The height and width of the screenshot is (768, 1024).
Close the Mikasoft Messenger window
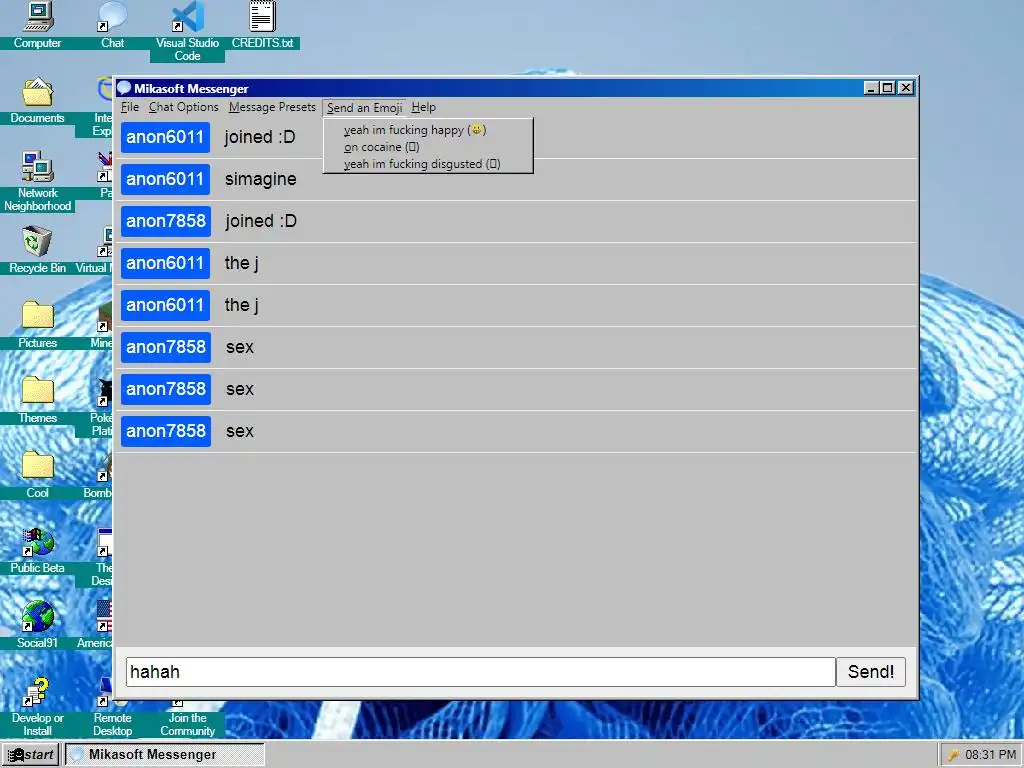point(905,88)
